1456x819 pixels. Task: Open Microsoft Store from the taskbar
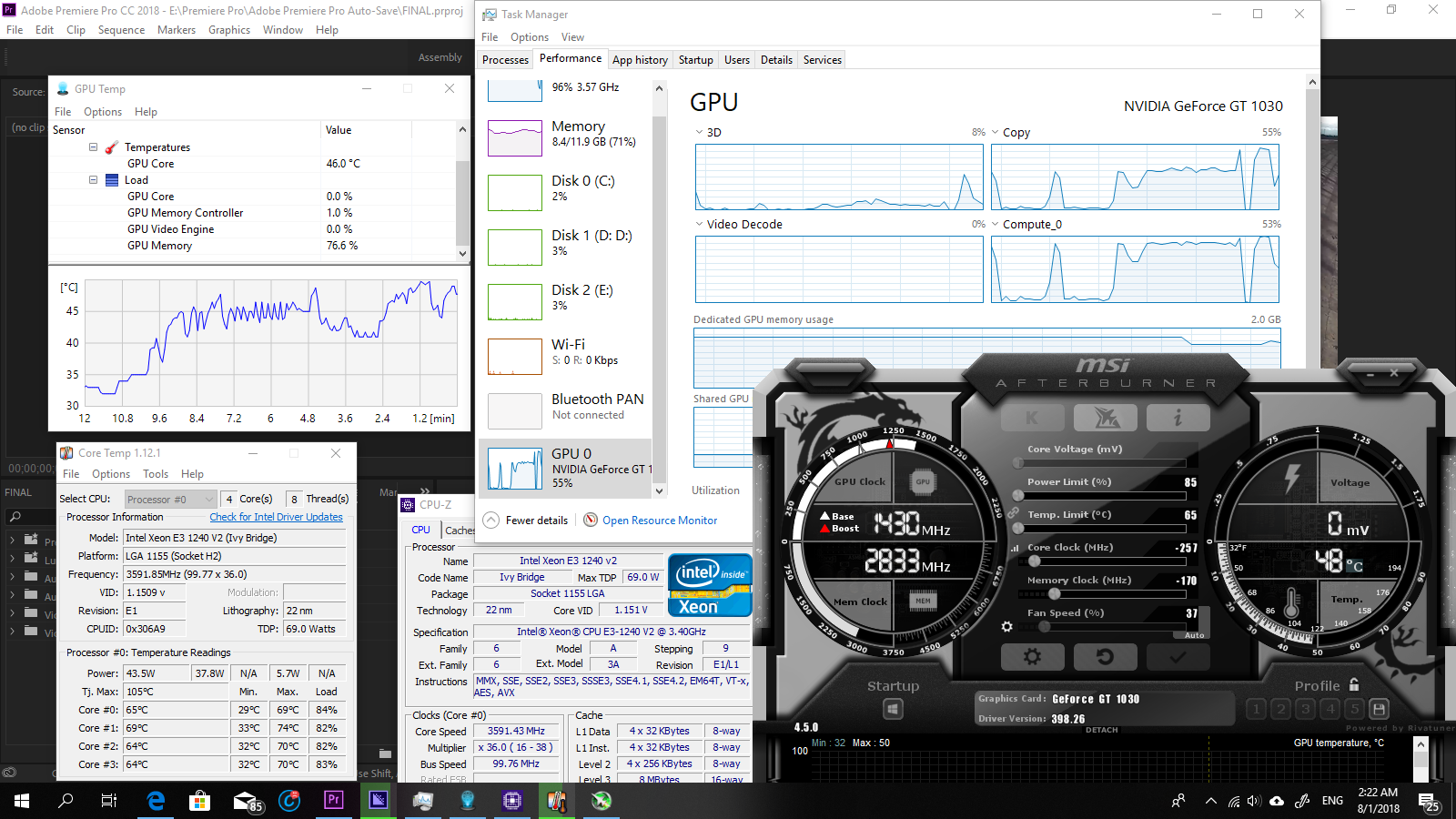point(199,801)
